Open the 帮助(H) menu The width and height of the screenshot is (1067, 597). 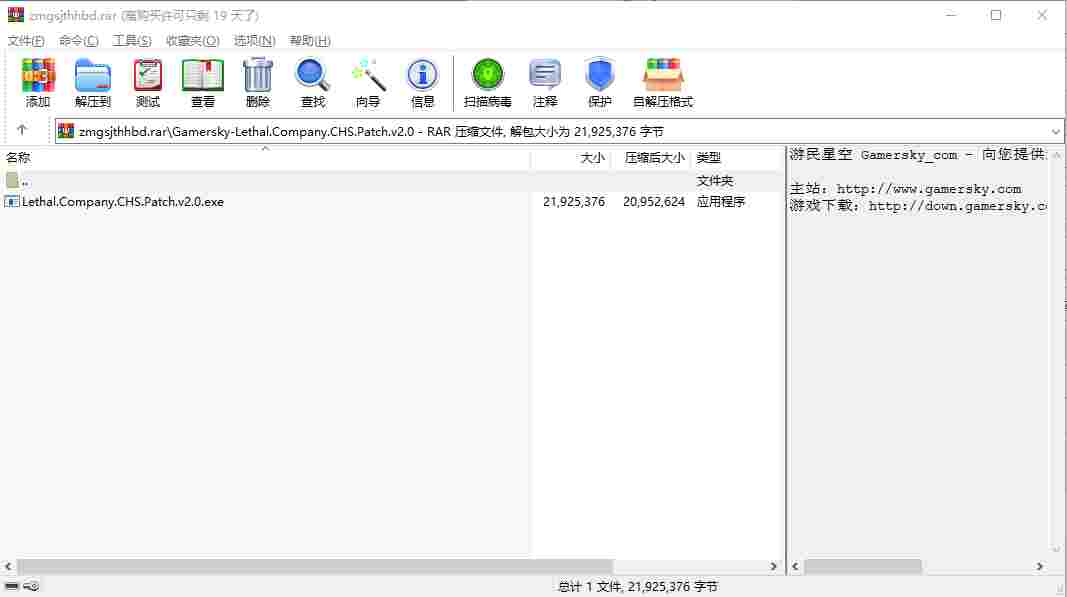pyautogui.click(x=310, y=41)
